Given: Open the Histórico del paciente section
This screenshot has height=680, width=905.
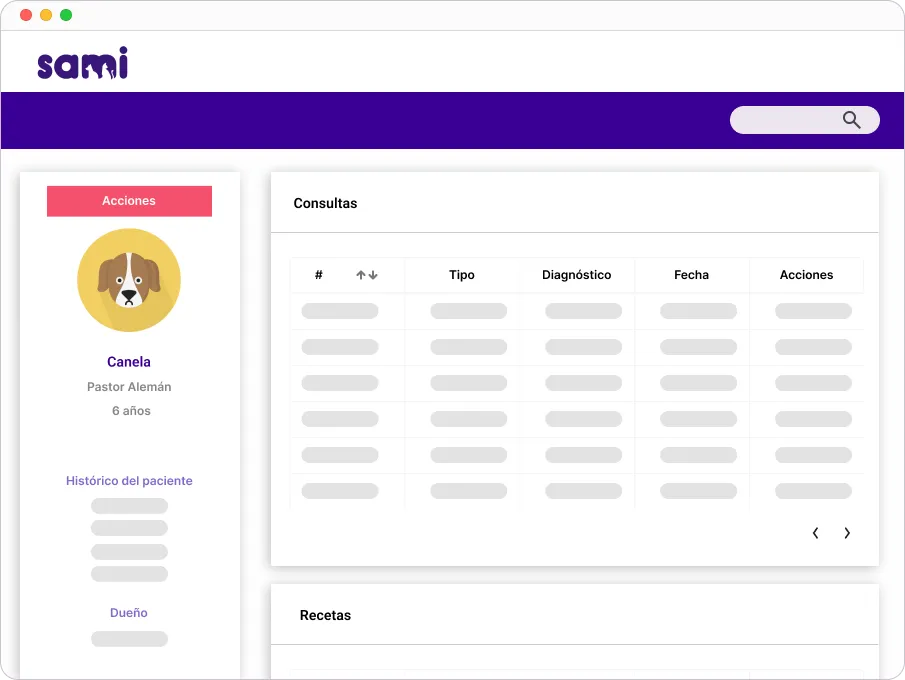Looking at the screenshot, I should (x=129, y=481).
